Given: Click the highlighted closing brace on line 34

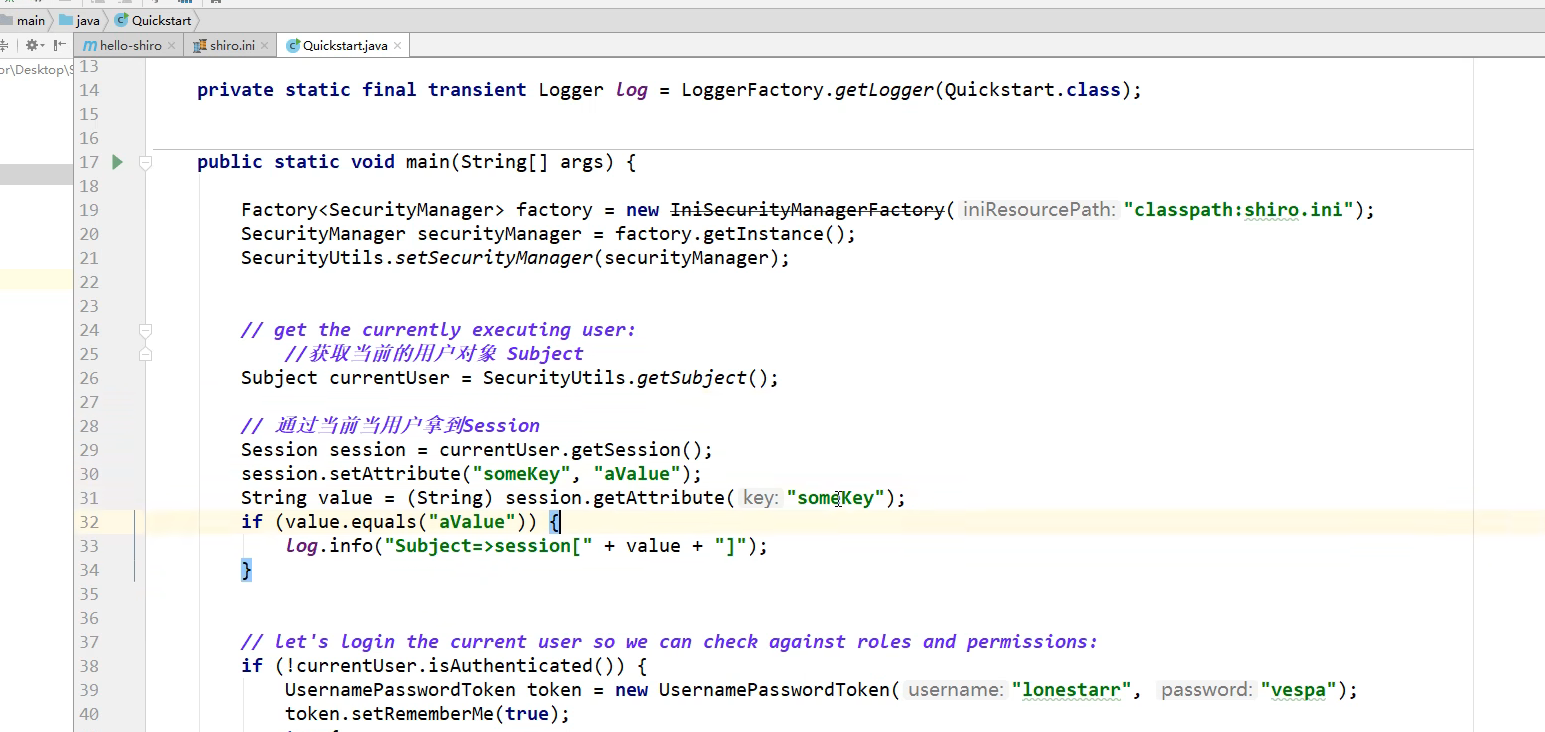Looking at the screenshot, I should coord(246,570).
